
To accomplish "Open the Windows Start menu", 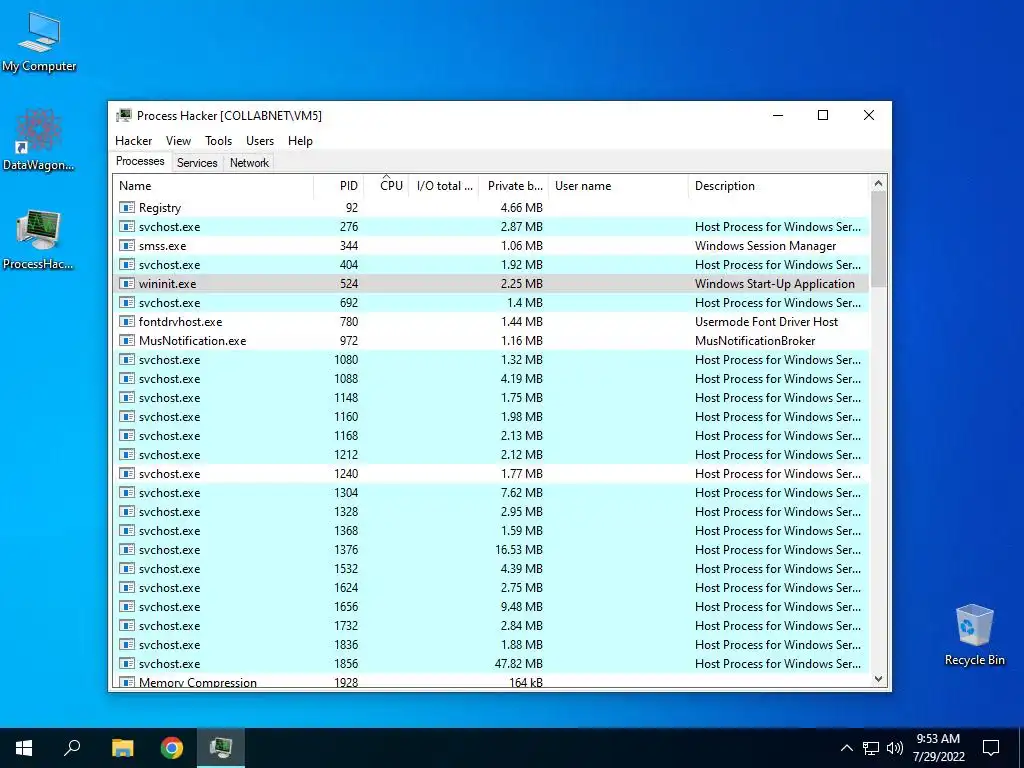I will point(24,748).
